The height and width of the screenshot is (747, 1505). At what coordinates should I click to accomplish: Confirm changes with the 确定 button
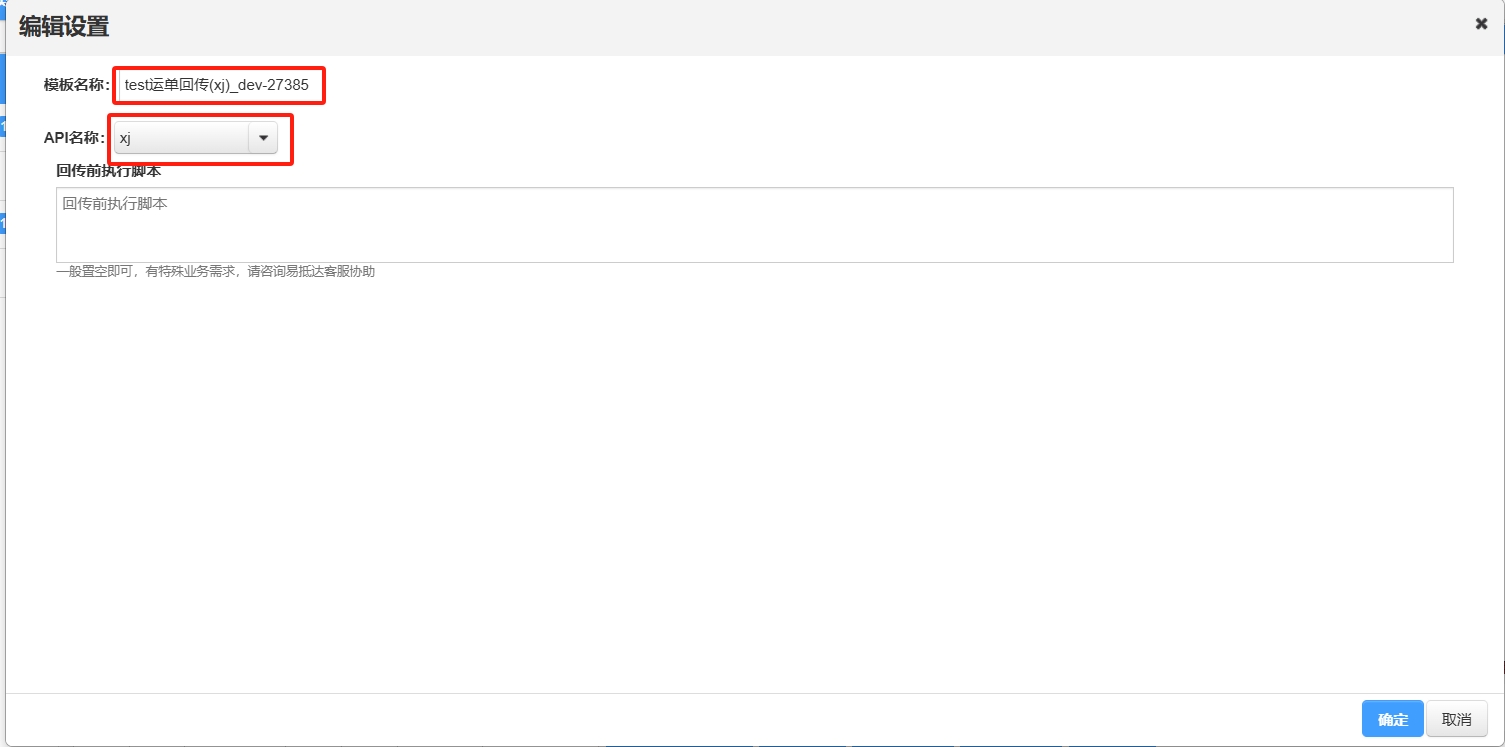(x=1393, y=719)
